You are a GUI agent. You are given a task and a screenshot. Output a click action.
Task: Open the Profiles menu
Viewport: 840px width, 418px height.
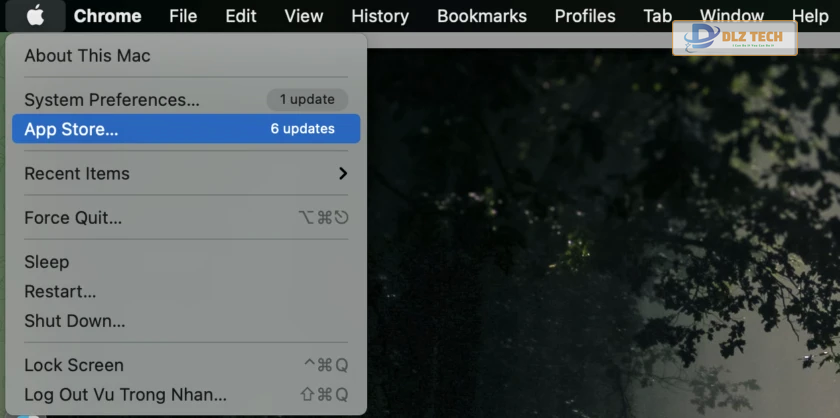pyautogui.click(x=585, y=16)
